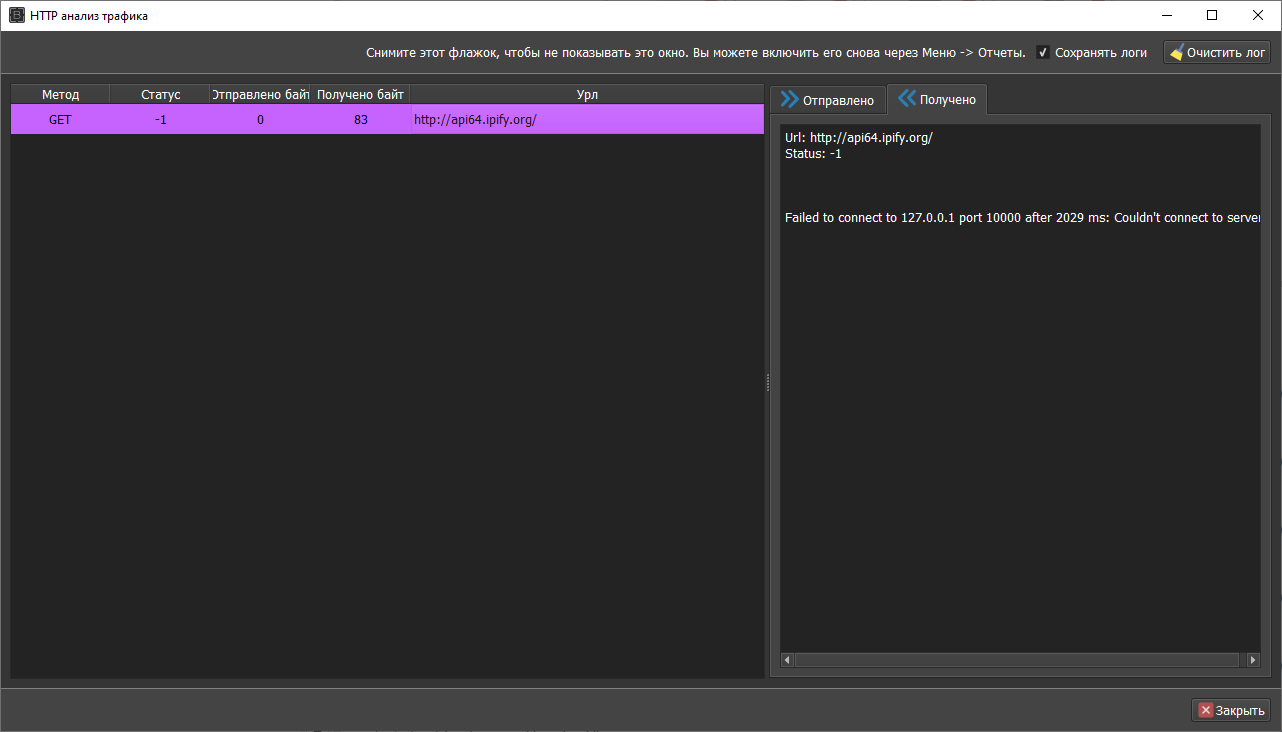Click the scrollbar right arrow in response panel
The height and width of the screenshot is (732, 1282).
tap(1253, 660)
